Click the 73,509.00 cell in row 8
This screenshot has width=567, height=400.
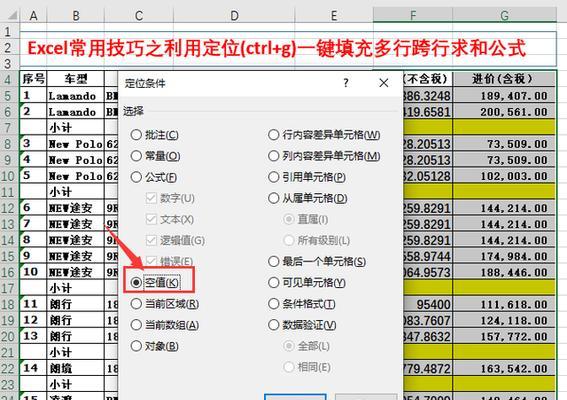pyautogui.click(x=504, y=144)
